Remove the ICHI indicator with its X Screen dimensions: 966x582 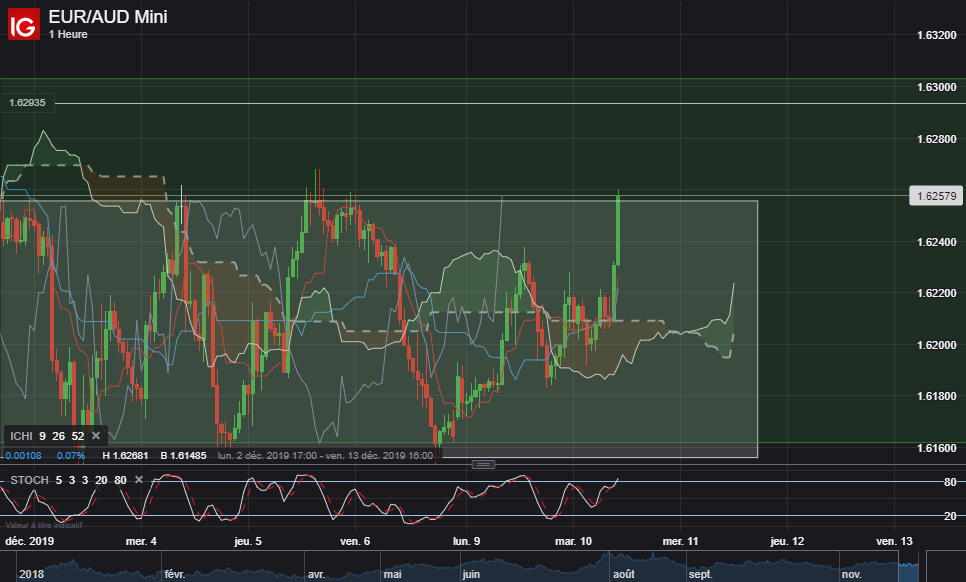[x=96, y=436]
